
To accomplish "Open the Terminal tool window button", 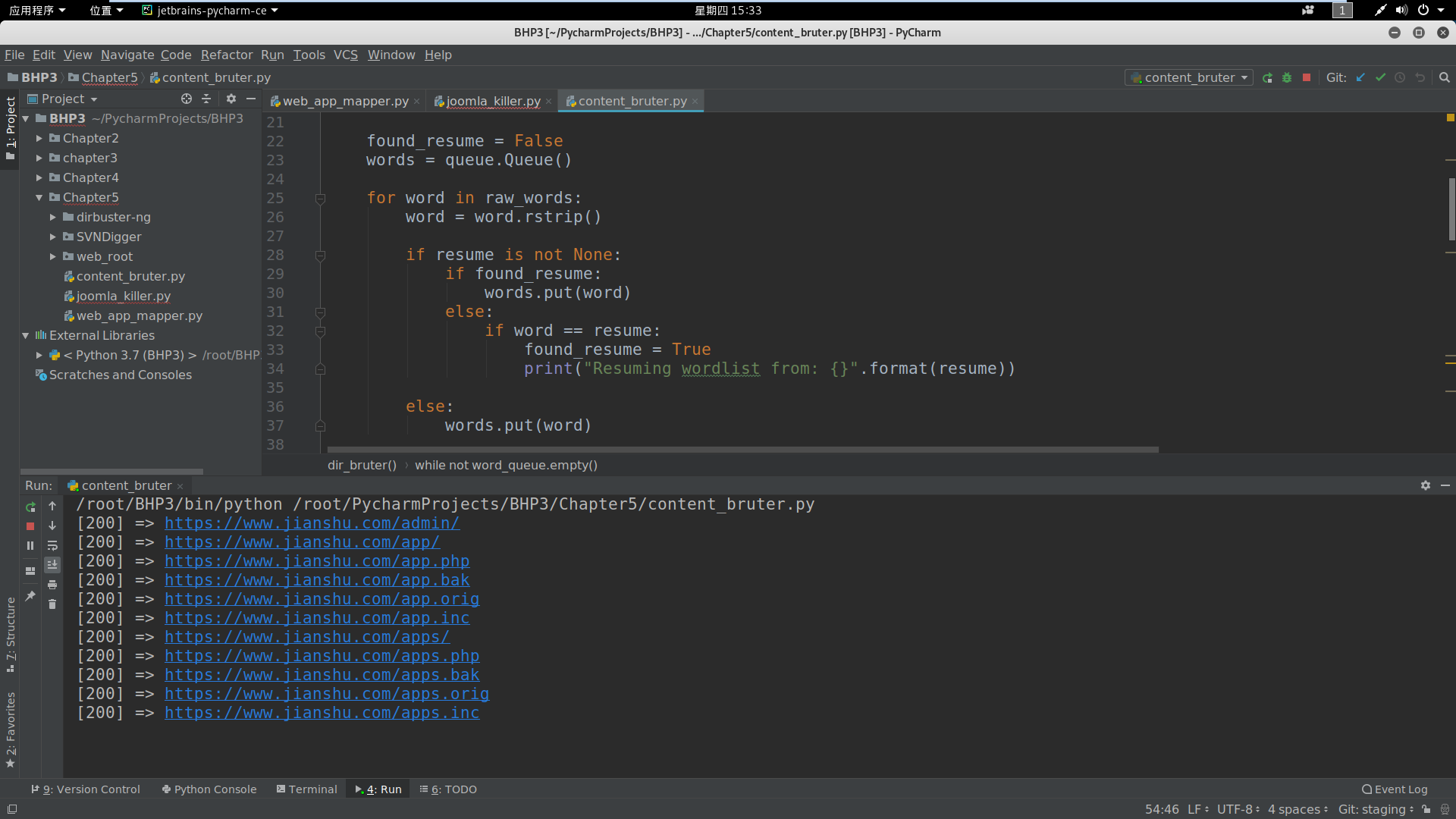I will pos(306,789).
